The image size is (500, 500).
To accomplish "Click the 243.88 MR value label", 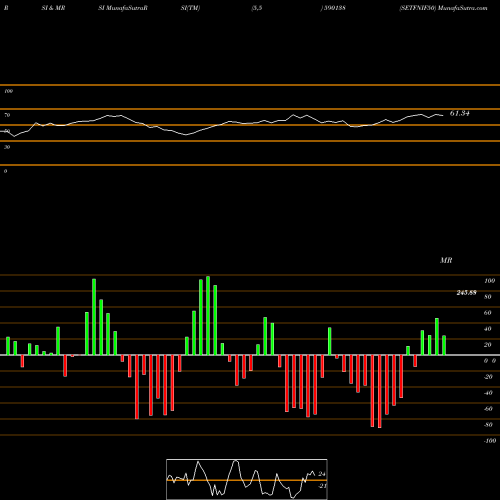I will 466,293.
